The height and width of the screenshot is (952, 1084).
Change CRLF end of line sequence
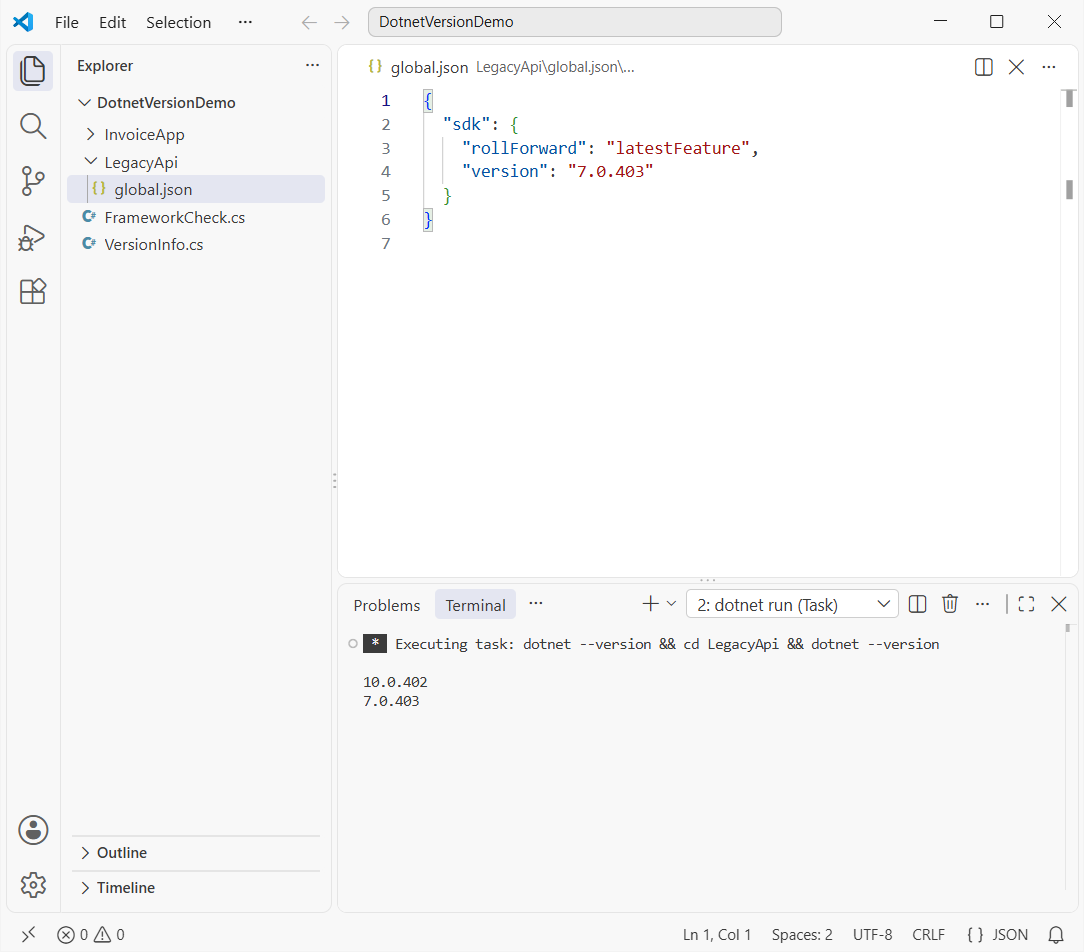point(928,935)
